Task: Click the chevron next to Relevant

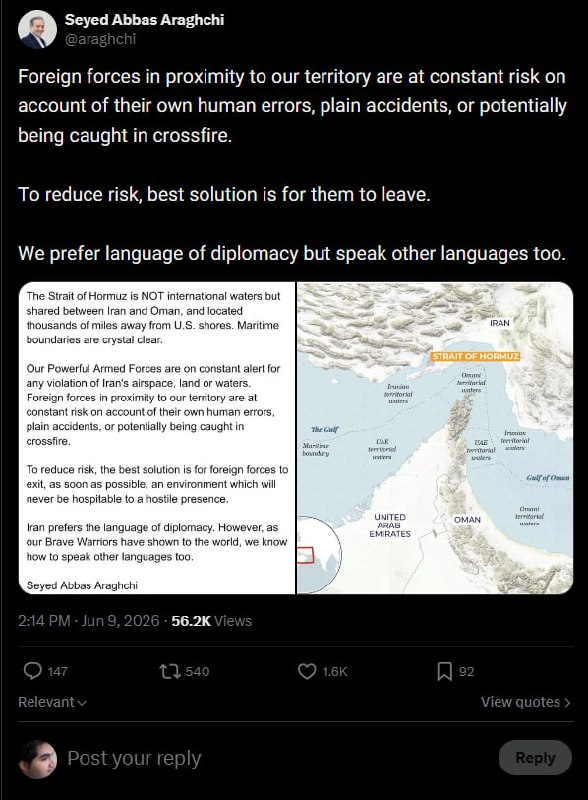Action: coord(82,703)
